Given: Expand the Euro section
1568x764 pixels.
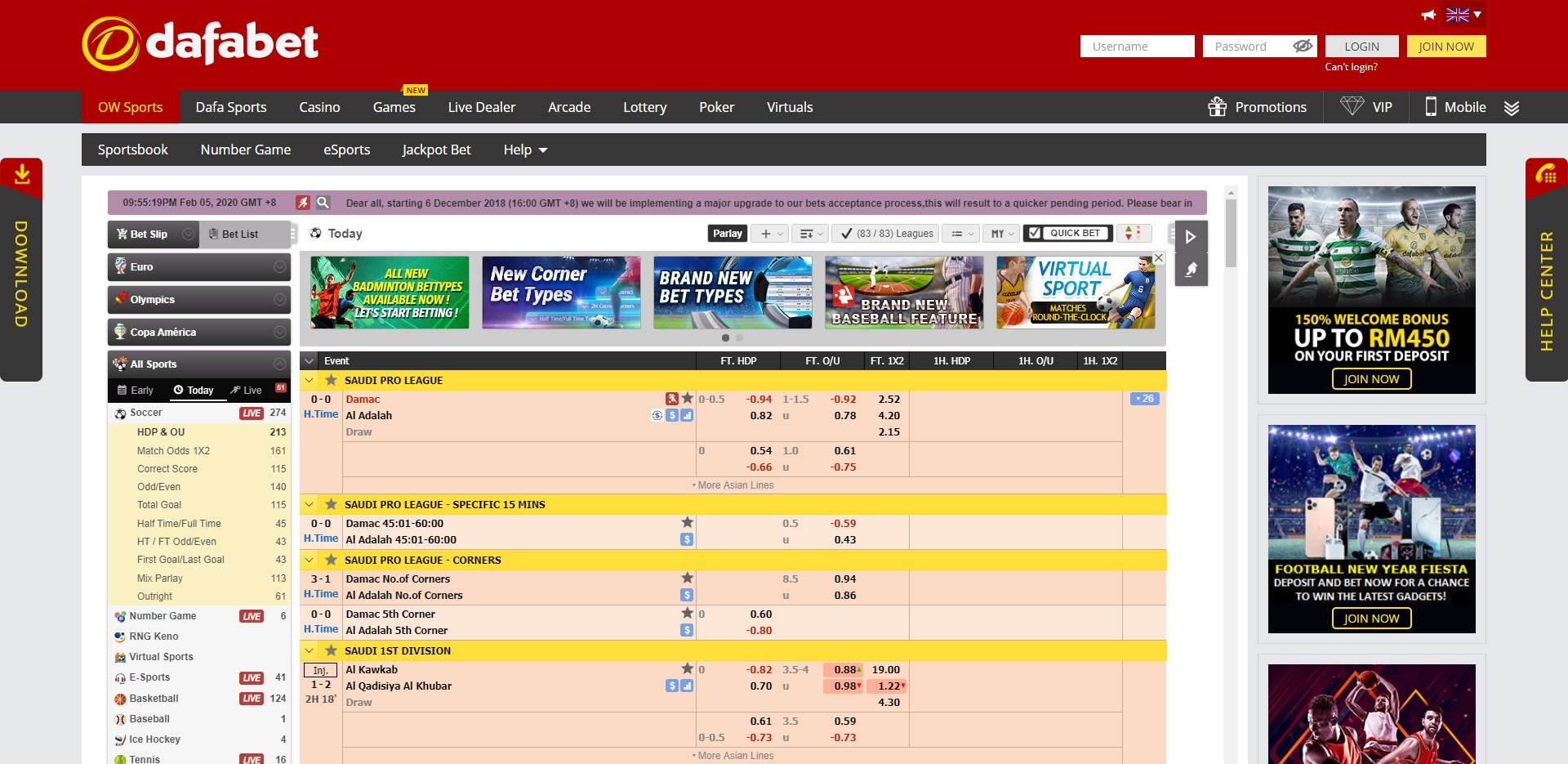Looking at the screenshot, I should click(x=198, y=267).
